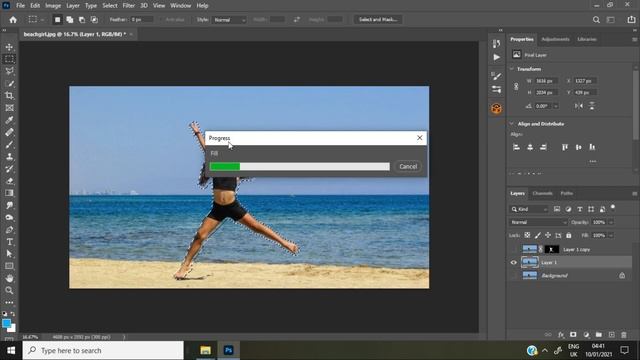
Task: Select the Eyedropper tool
Action: pyautogui.click(x=9, y=120)
